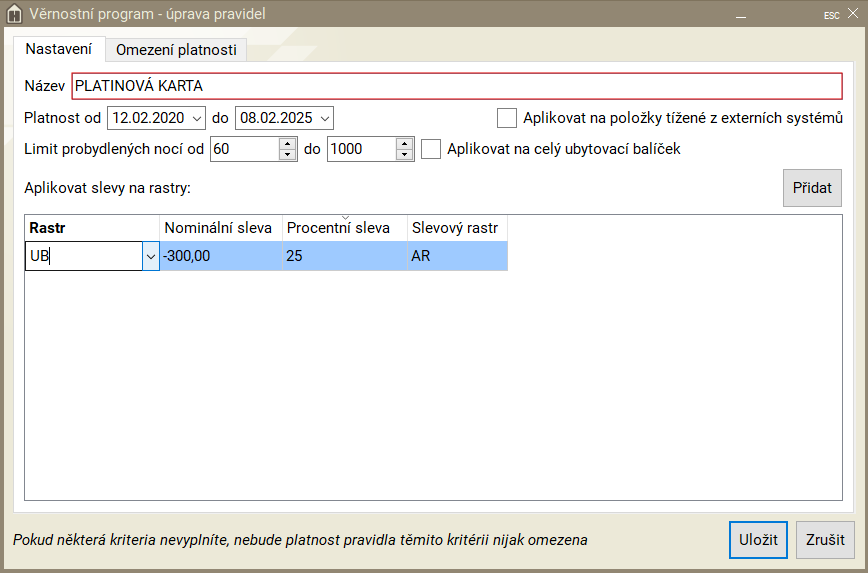This screenshot has width=868, height=573.
Task: Cancel with the 'Zrušit' button
Action: click(825, 539)
